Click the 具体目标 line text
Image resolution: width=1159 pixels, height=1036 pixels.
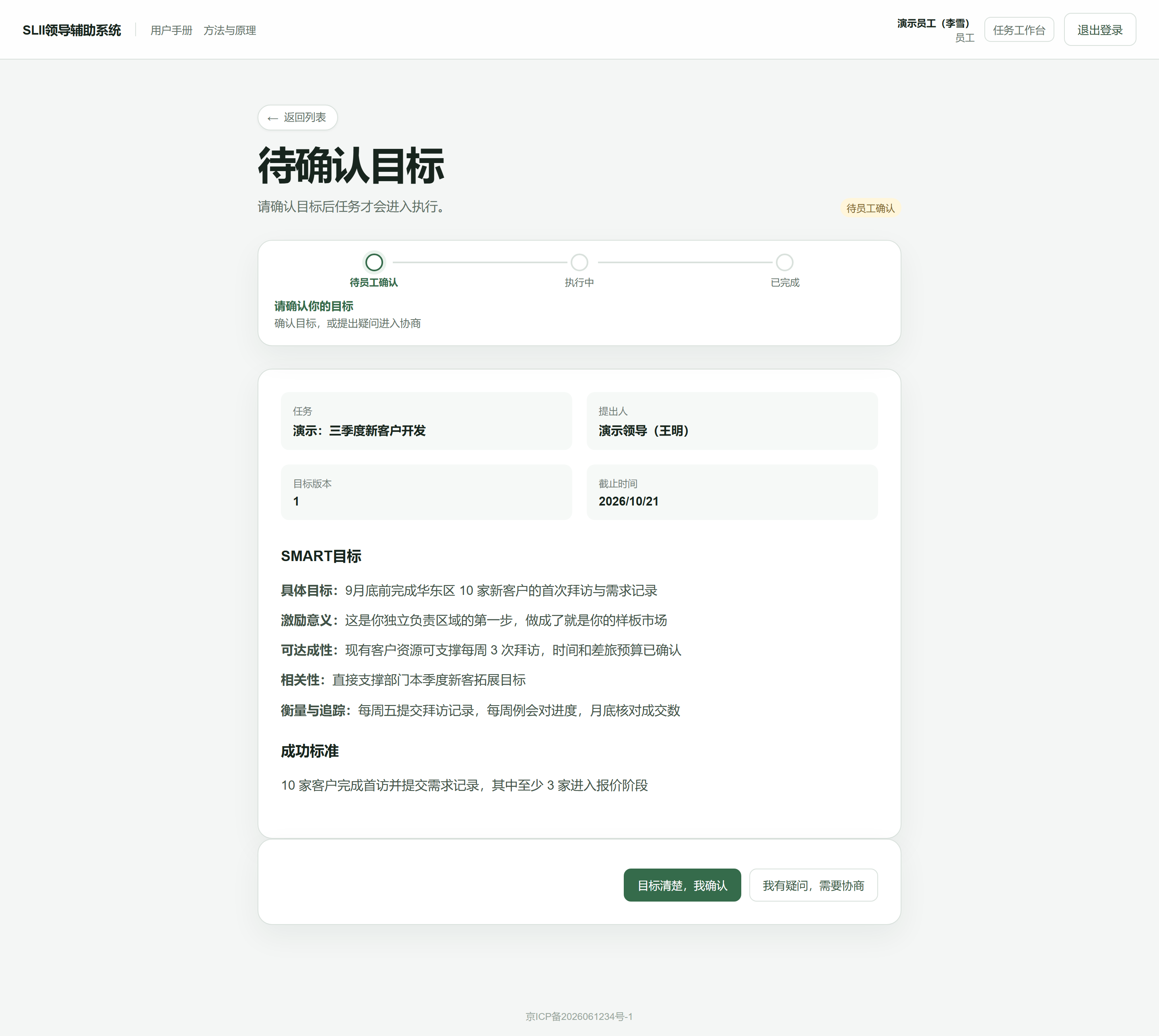point(469,591)
